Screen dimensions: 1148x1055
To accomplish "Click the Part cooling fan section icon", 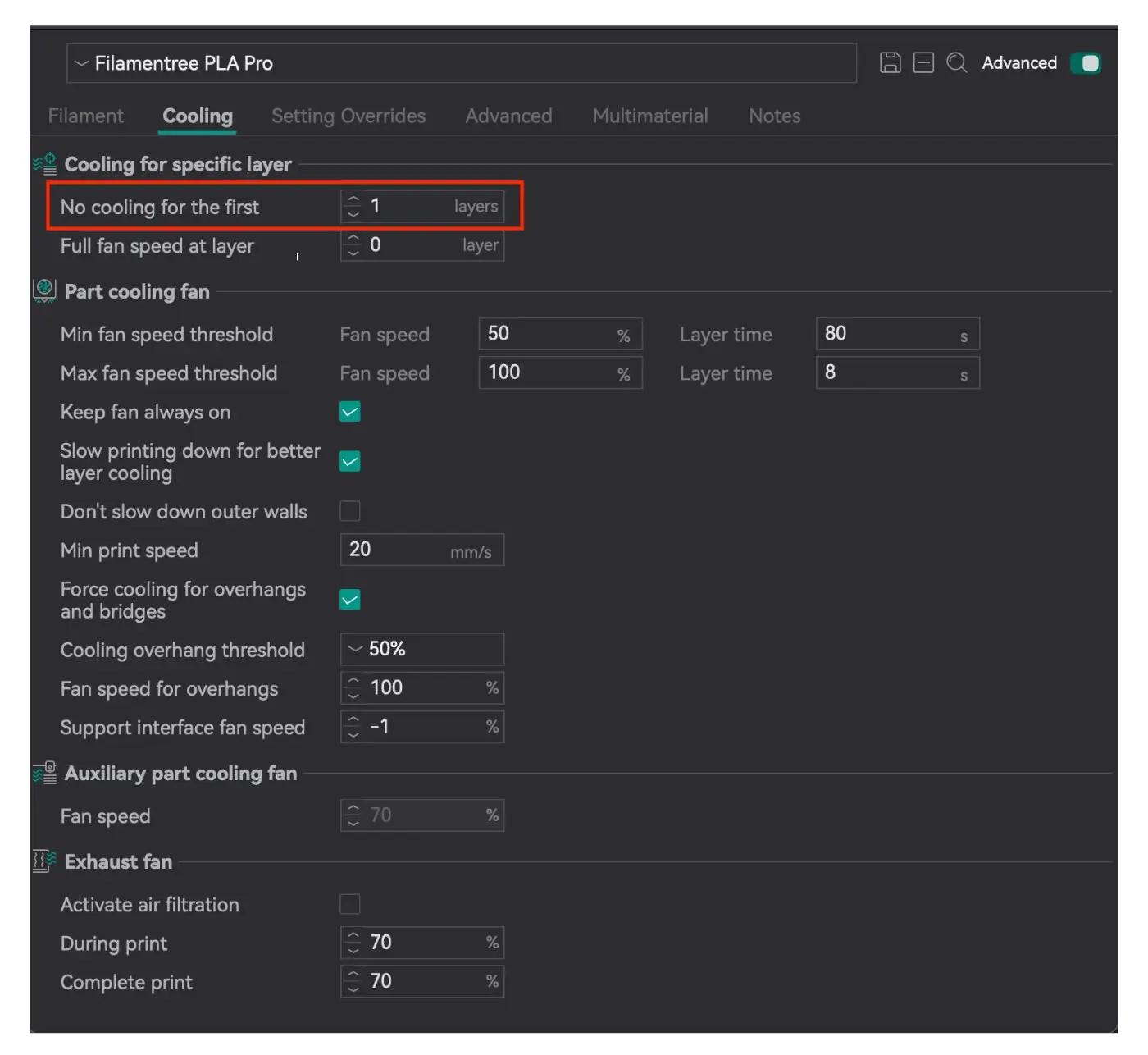I will (44, 290).
